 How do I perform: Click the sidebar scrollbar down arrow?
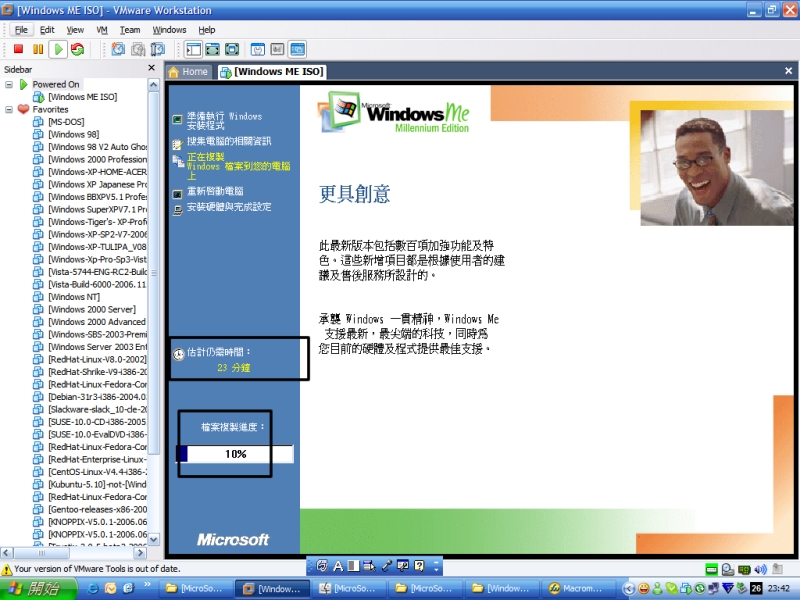point(153,539)
